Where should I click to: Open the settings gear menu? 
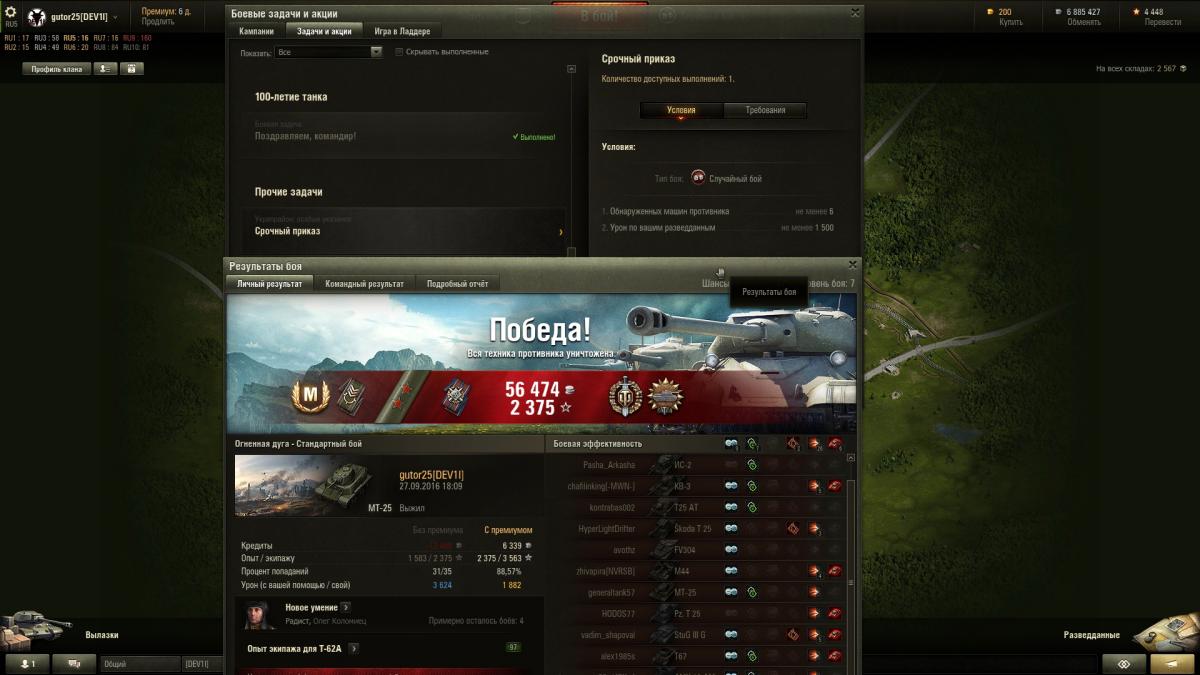pos(11,12)
